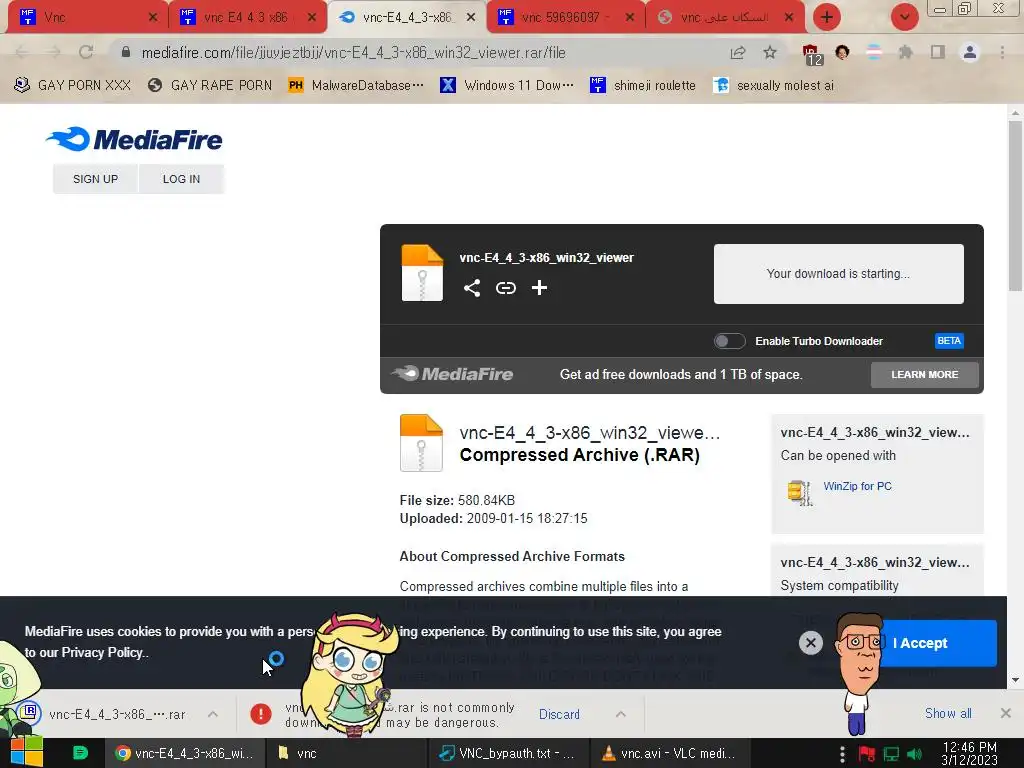This screenshot has width=1024, height=768.
Task: Open the MalwareDatabase bookmark
Action: [x=356, y=86]
